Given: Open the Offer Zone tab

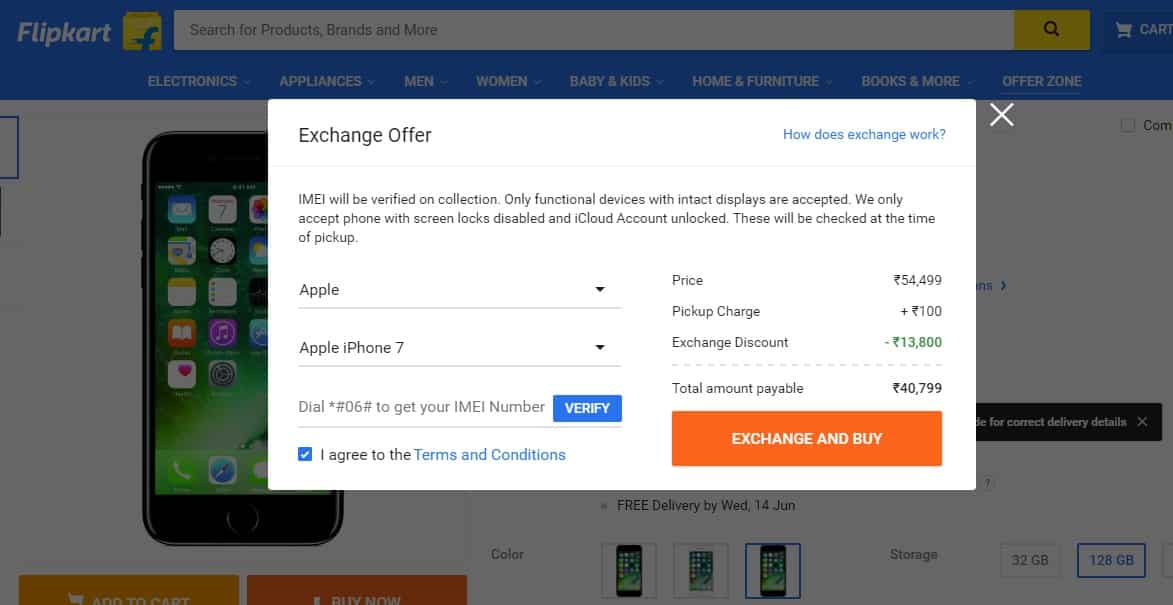Looking at the screenshot, I should (1041, 82).
